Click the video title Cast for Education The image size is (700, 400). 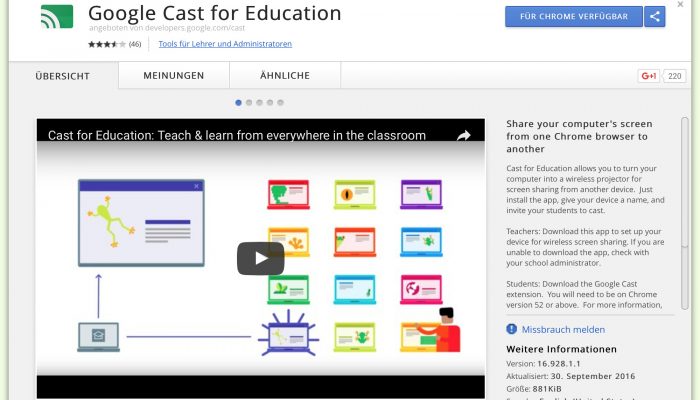coord(237,135)
